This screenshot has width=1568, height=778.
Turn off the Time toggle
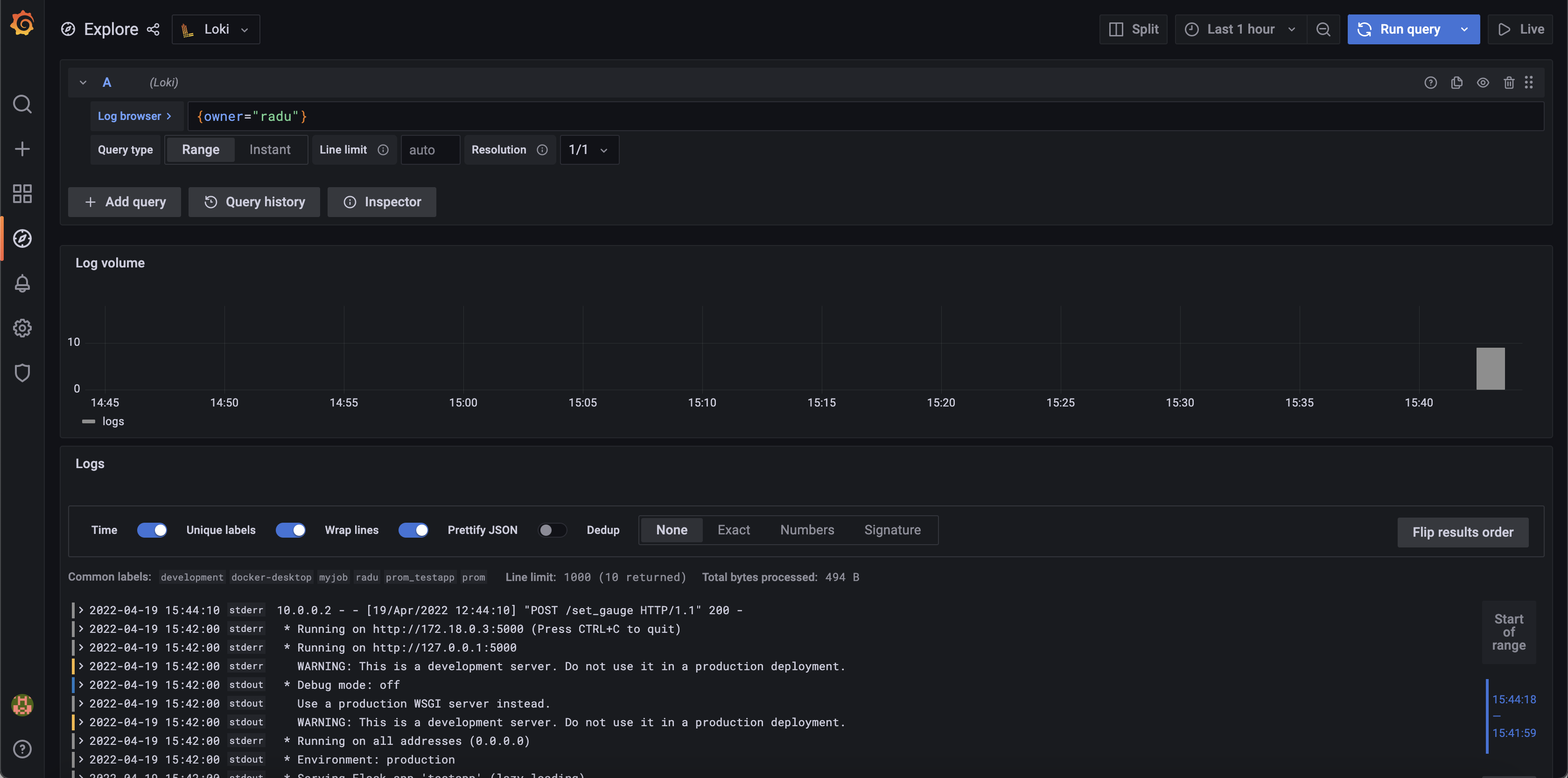click(152, 530)
